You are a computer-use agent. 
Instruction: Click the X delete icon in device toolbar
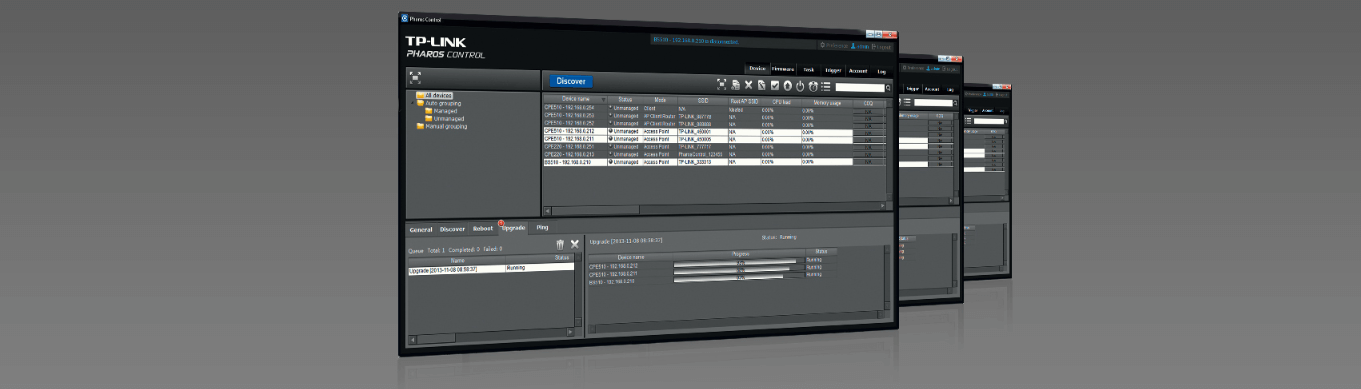(748, 85)
